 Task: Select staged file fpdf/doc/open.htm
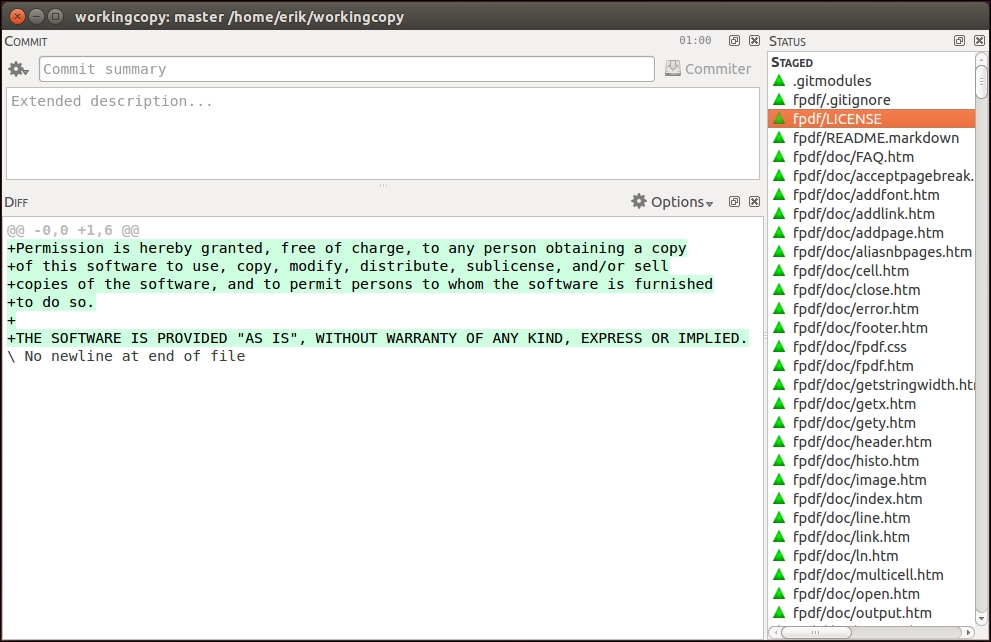[872, 593]
